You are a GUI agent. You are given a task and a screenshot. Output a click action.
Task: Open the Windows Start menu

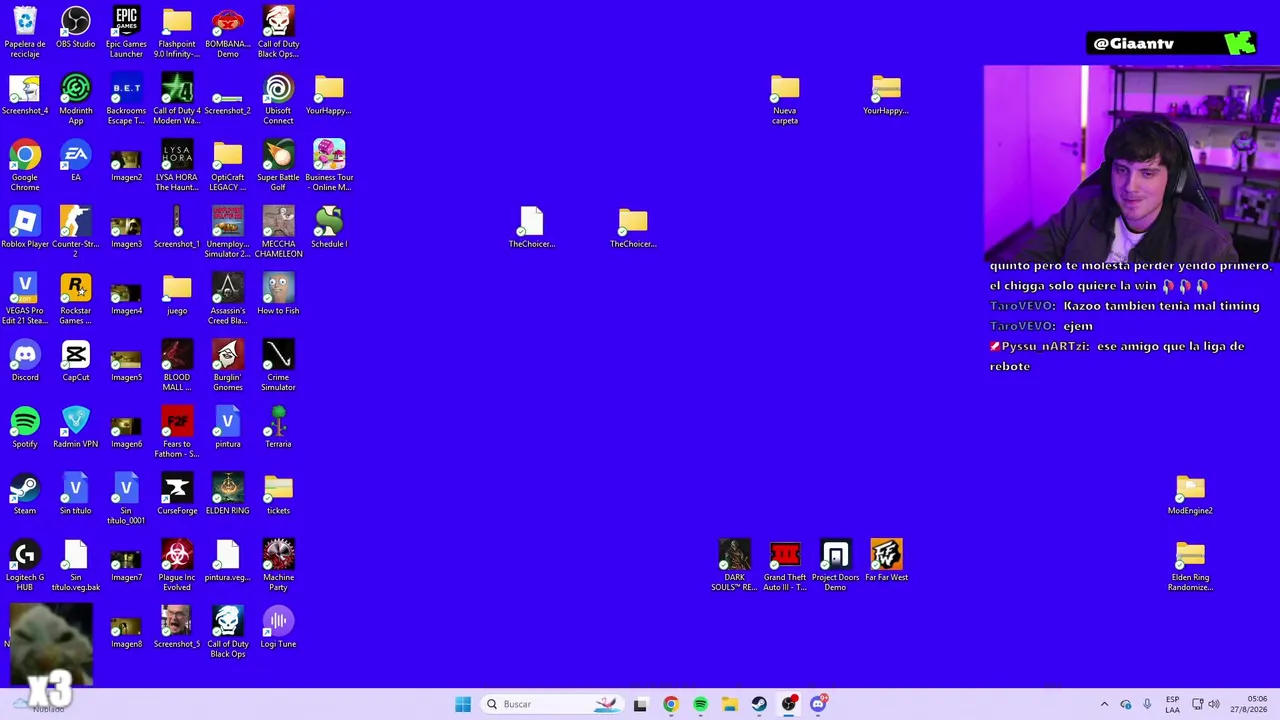tap(463, 704)
